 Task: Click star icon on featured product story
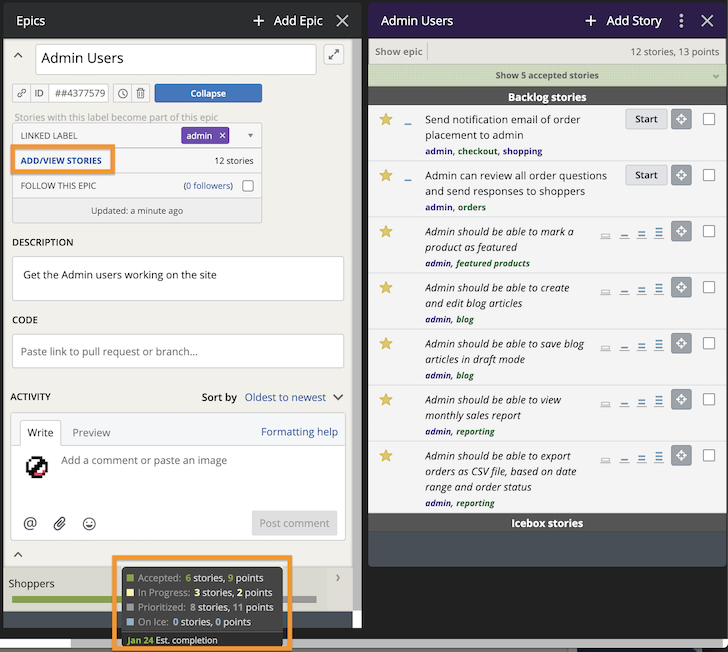click(x=386, y=232)
